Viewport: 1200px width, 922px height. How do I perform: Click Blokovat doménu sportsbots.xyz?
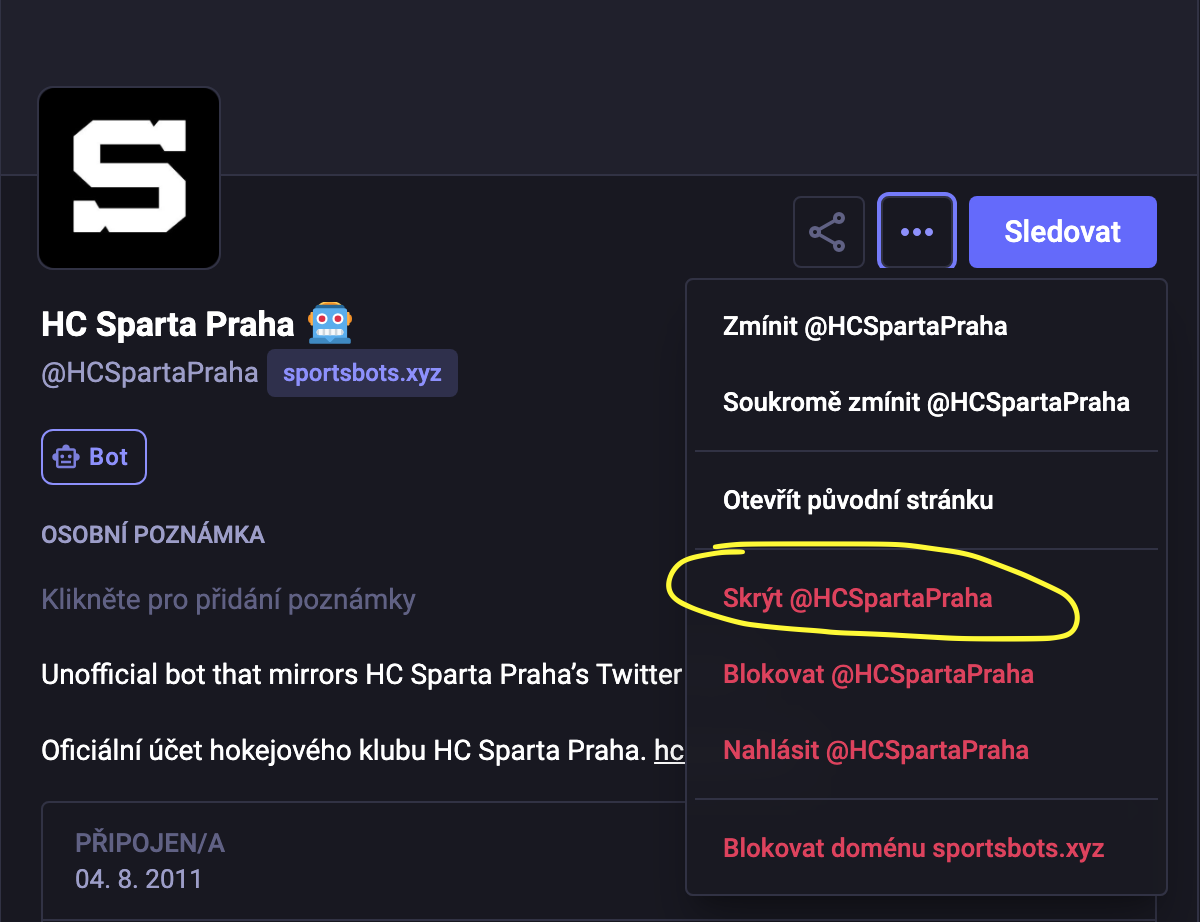(913, 849)
